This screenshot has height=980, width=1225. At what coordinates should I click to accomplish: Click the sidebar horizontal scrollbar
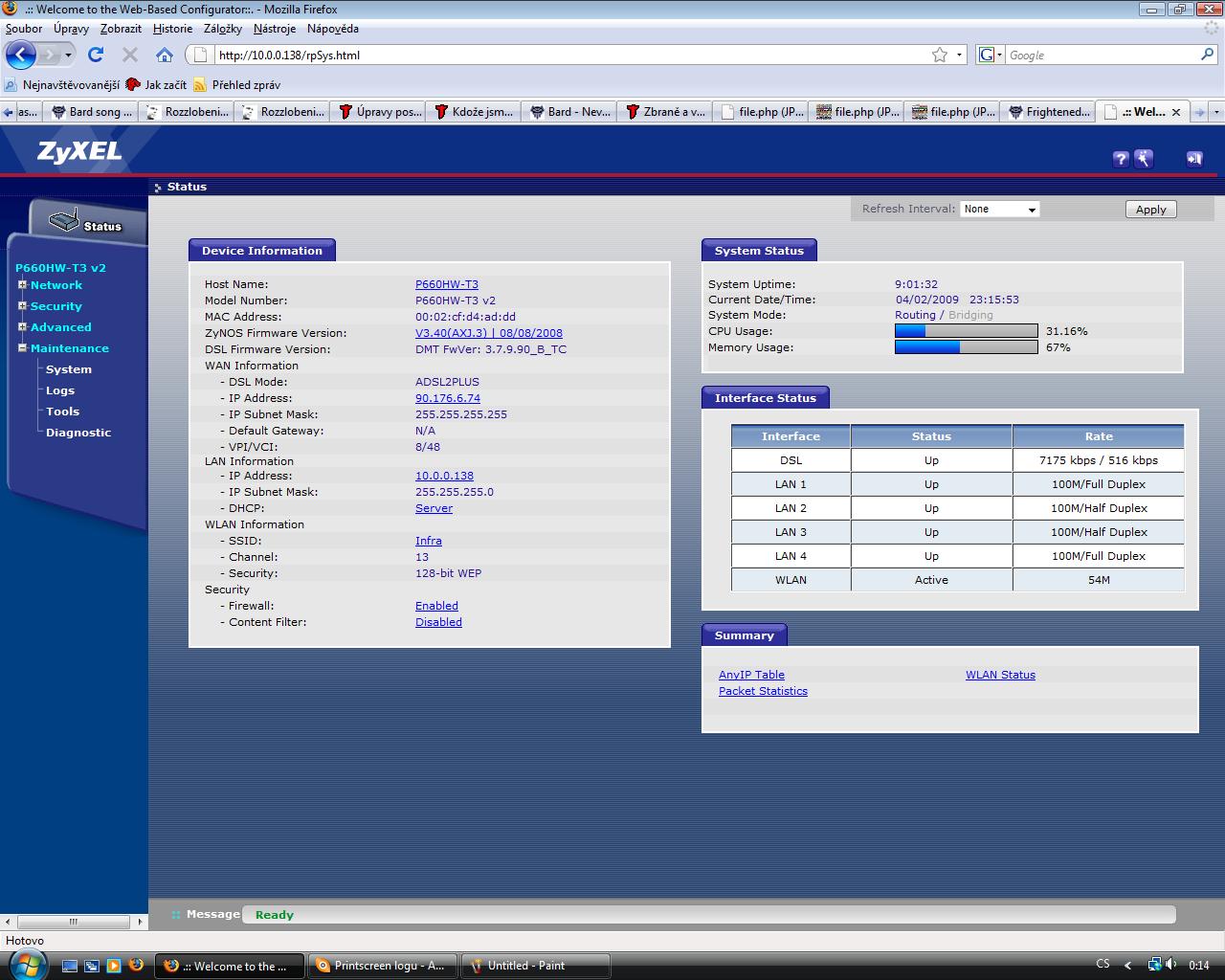pyautogui.click(x=74, y=922)
